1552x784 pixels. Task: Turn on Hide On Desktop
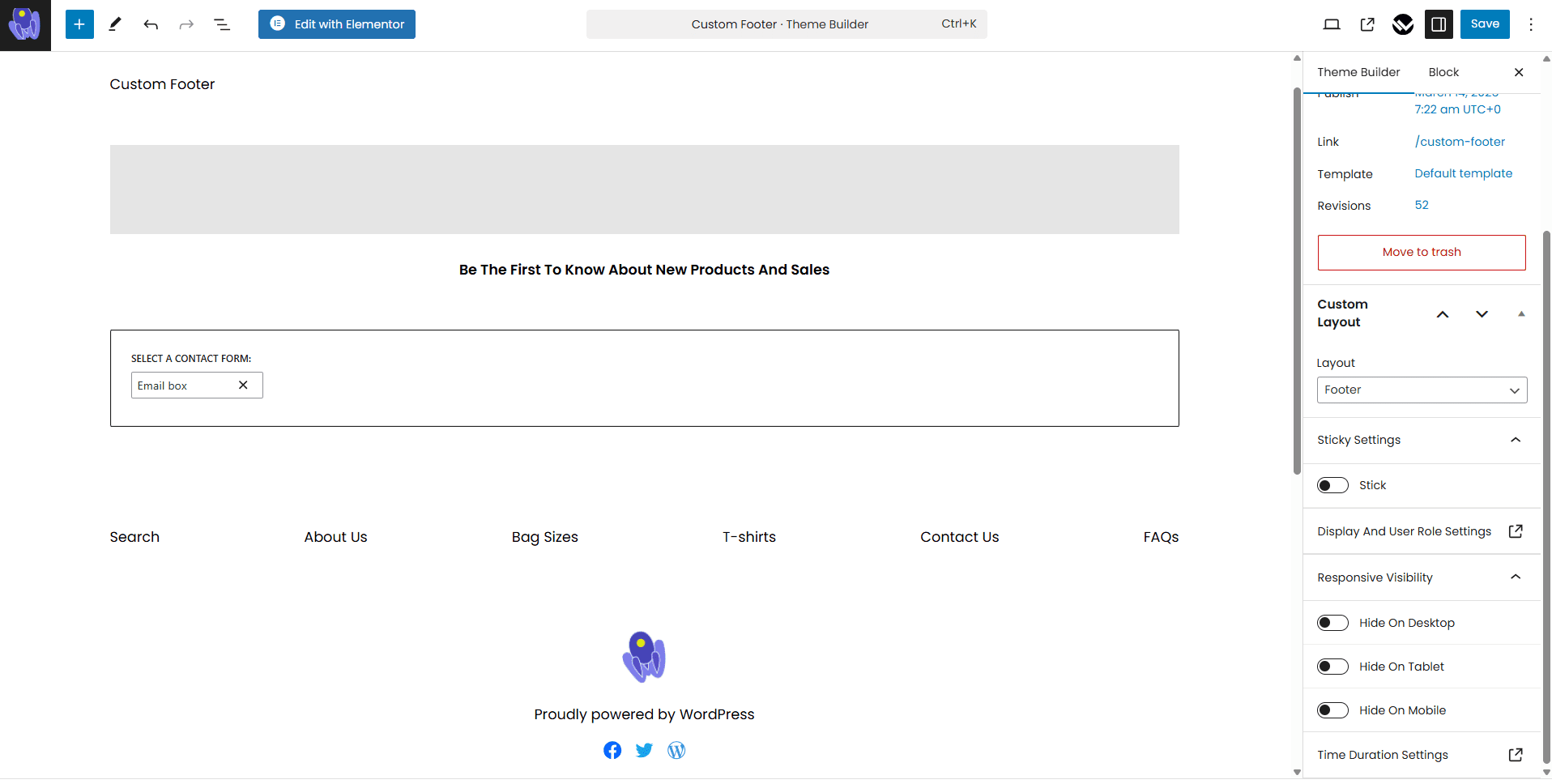[x=1332, y=623]
